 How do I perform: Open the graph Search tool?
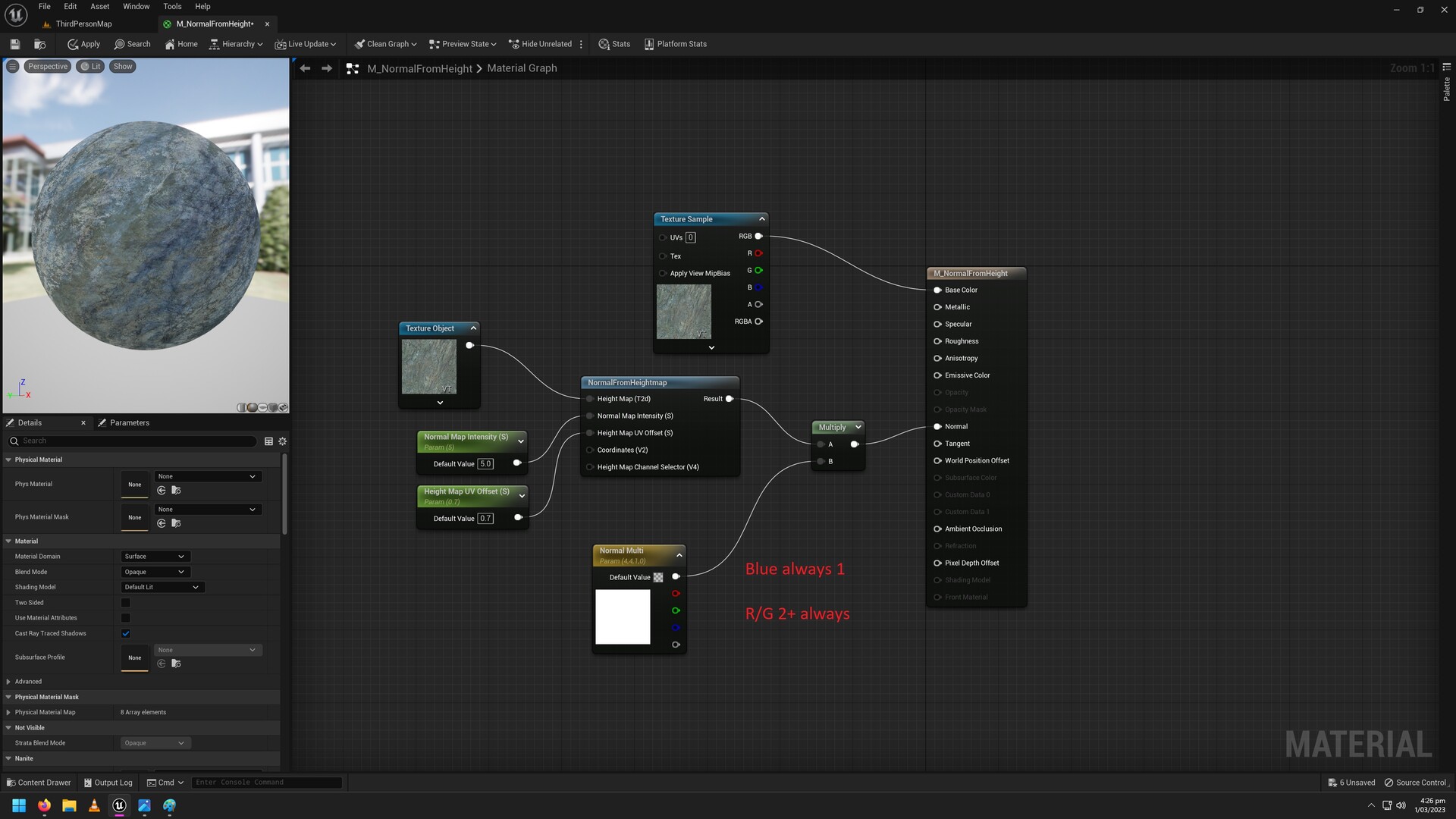point(132,44)
